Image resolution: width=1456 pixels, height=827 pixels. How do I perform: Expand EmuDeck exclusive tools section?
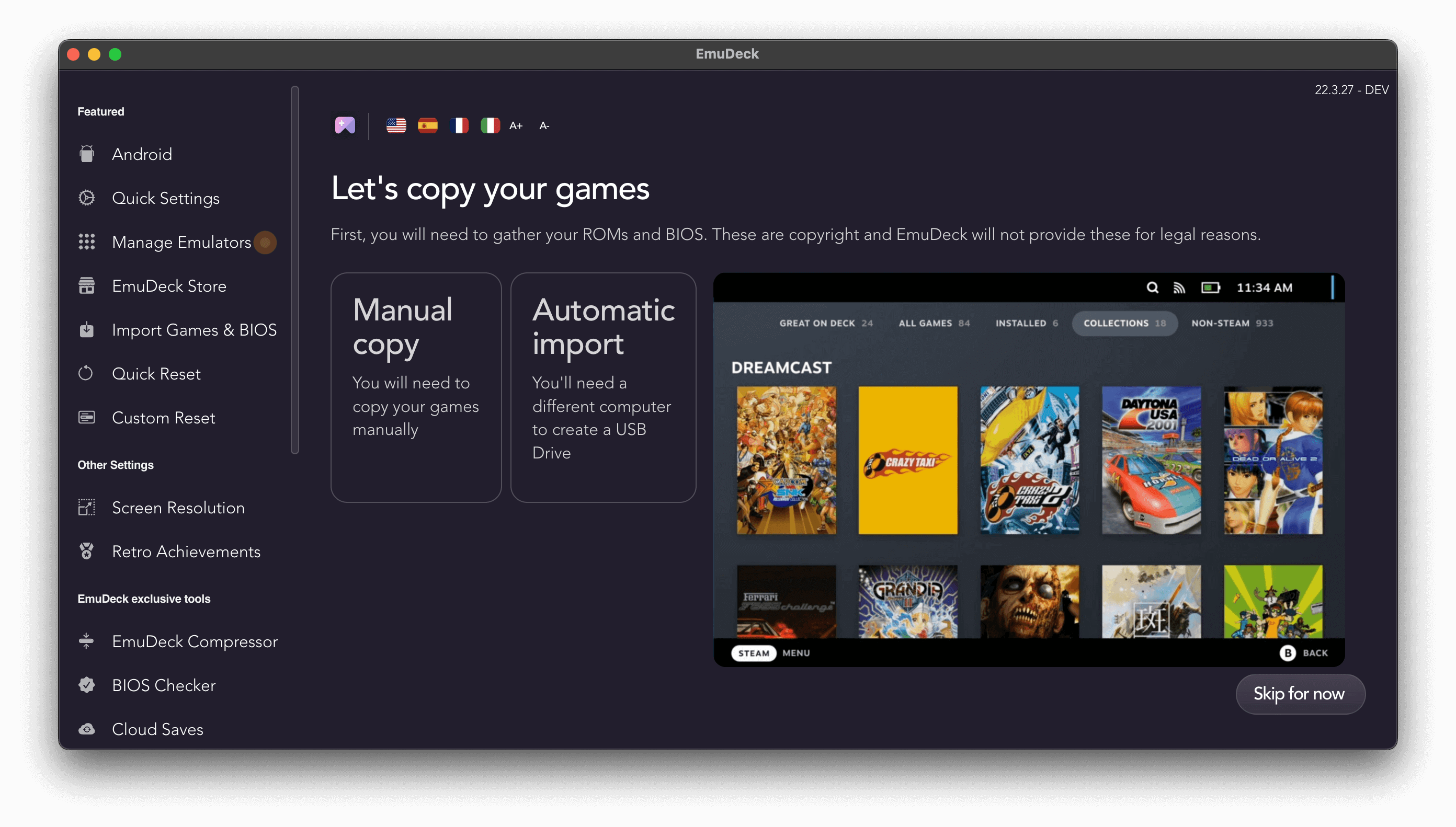145,598
